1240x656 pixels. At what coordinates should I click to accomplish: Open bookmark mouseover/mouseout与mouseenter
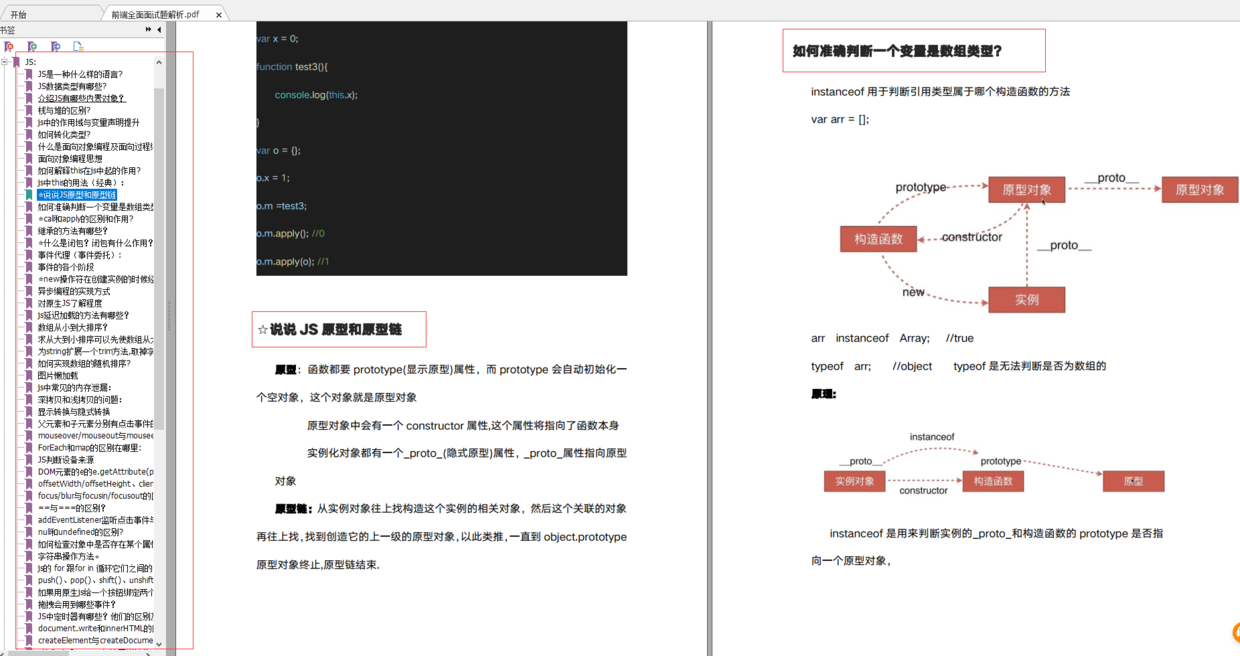[x=96, y=436]
